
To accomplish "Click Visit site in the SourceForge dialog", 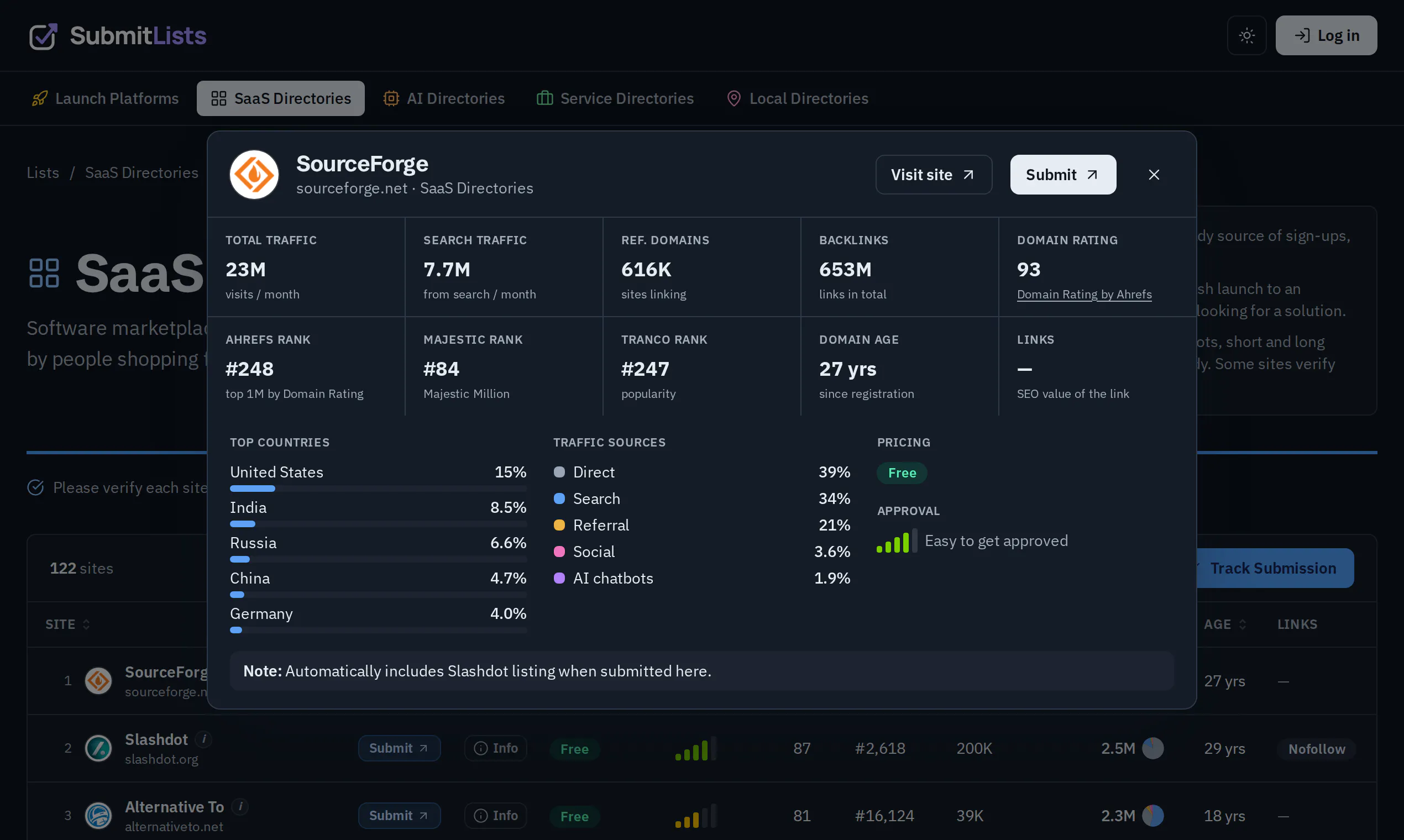I will (933, 174).
